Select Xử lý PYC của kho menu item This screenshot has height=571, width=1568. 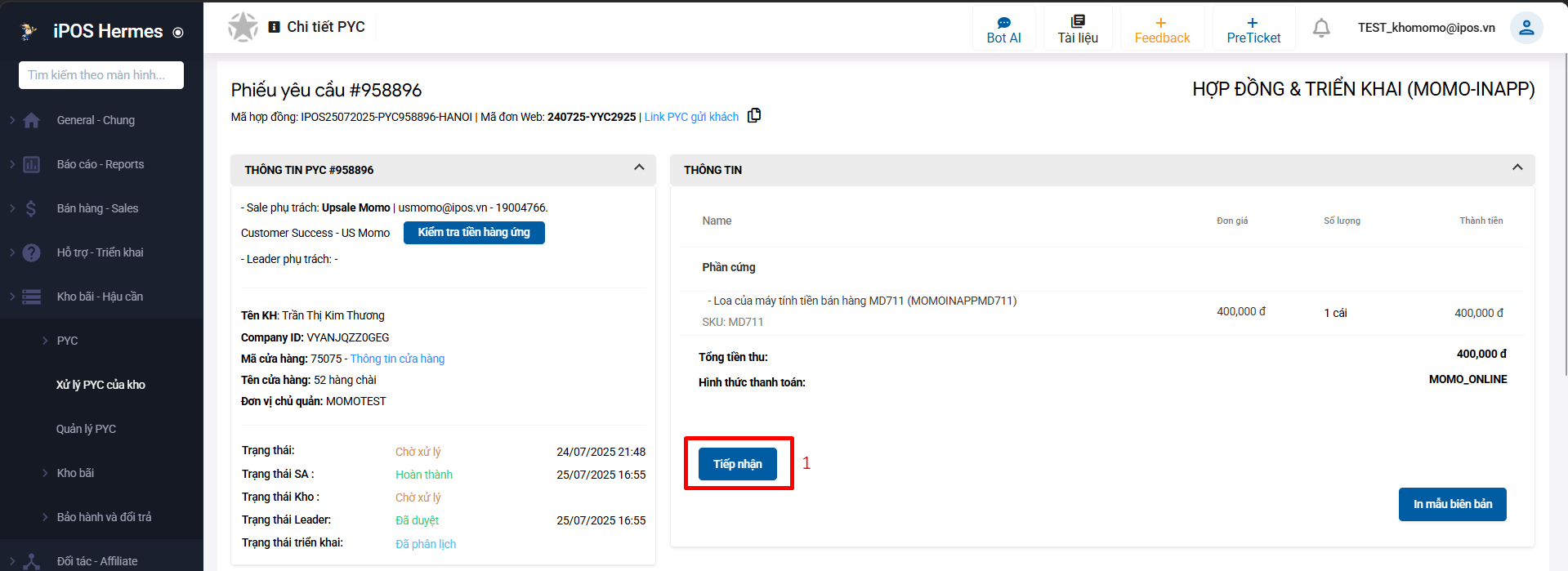click(101, 385)
